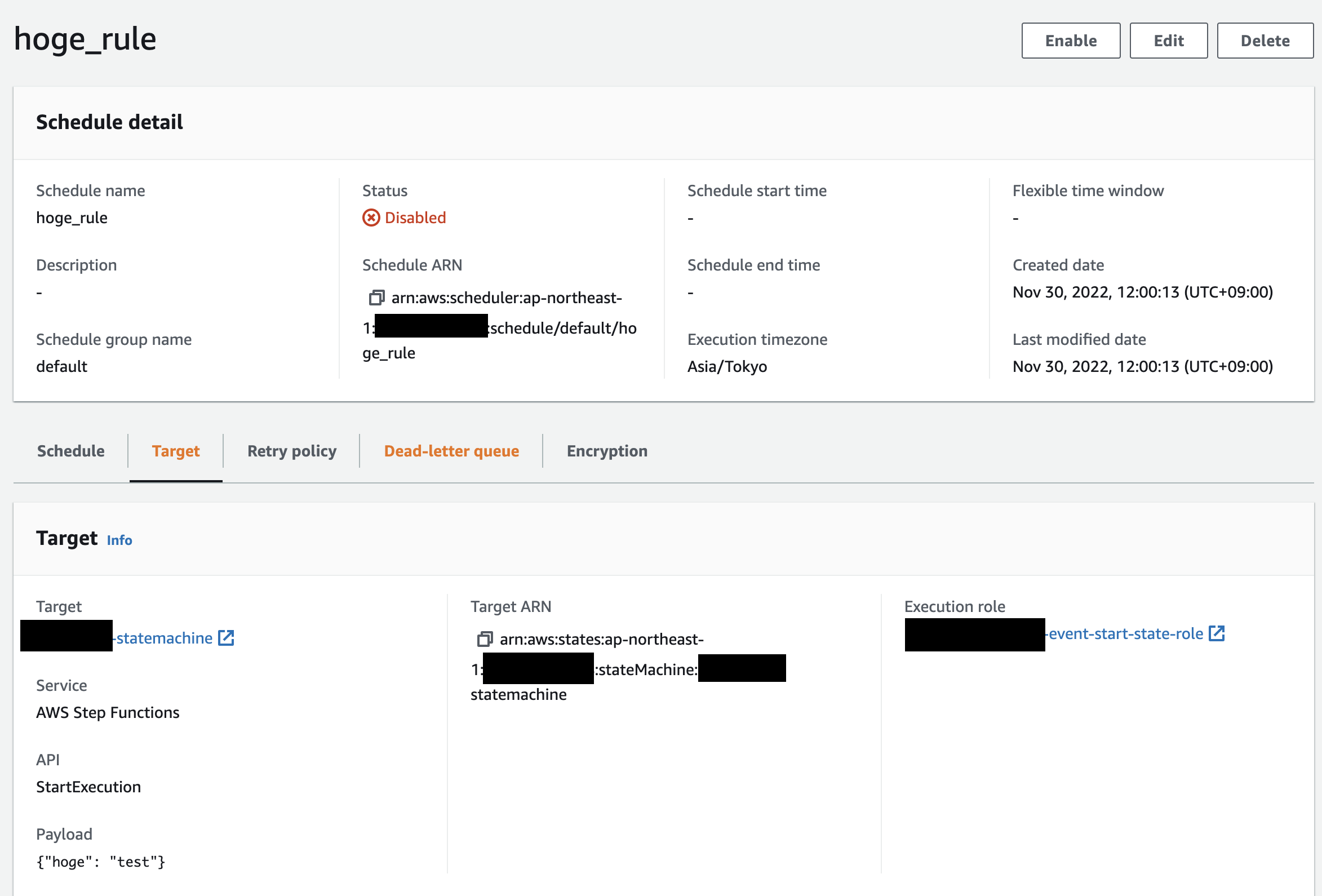Open the Info link next to Target heading
Image resolution: width=1322 pixels, height=896 pixels.
click(x=119, y=540)
